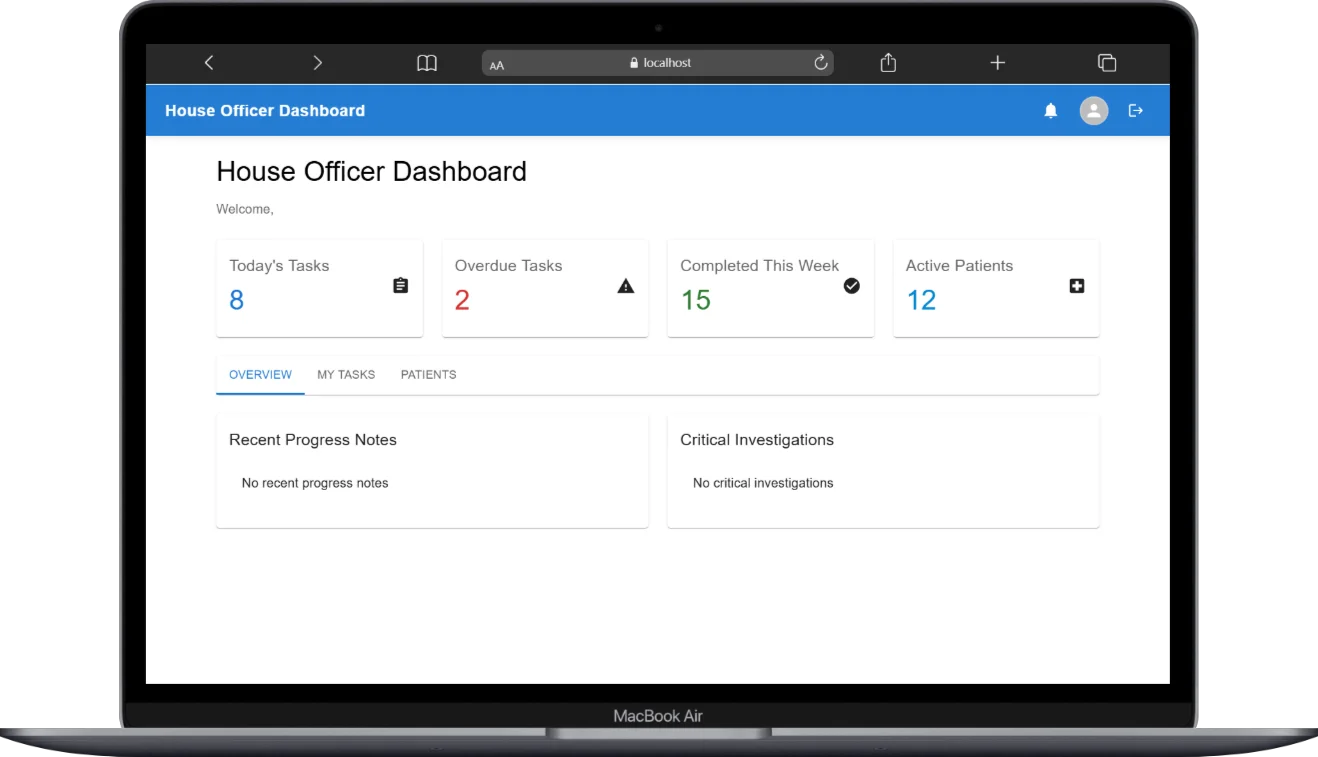The width and height of the screenshot is (1318, 757).
Task: Click the warning triangle on Overdue Tasks card
Action: [626, 285]
